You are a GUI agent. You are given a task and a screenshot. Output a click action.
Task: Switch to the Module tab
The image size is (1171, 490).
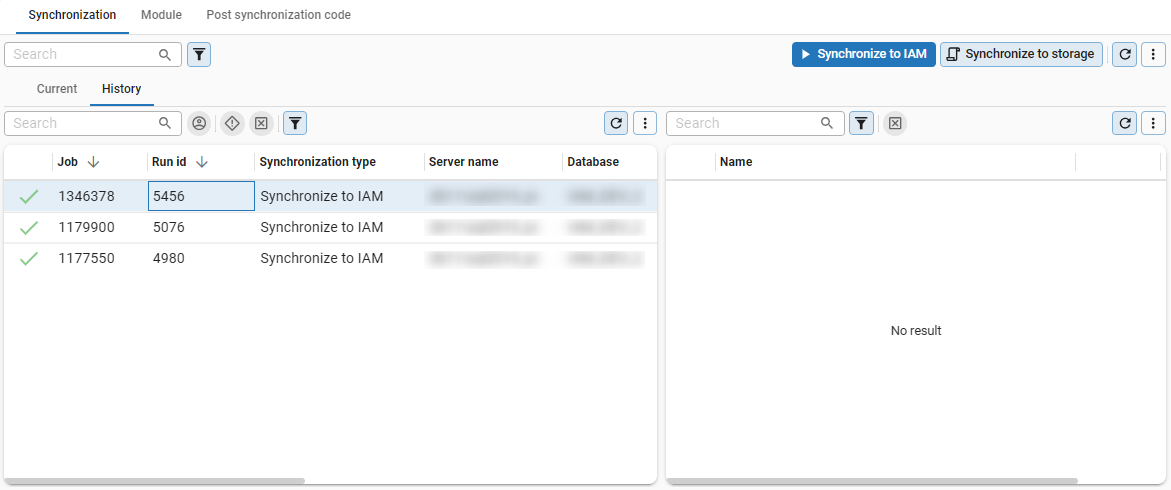[x=161, y=15]
